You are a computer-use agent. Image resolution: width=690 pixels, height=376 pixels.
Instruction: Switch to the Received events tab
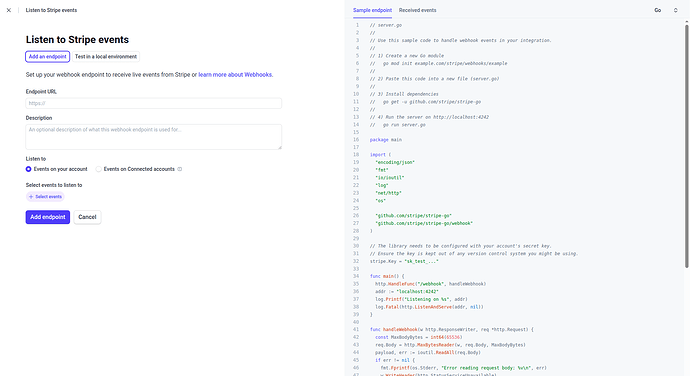418,10
